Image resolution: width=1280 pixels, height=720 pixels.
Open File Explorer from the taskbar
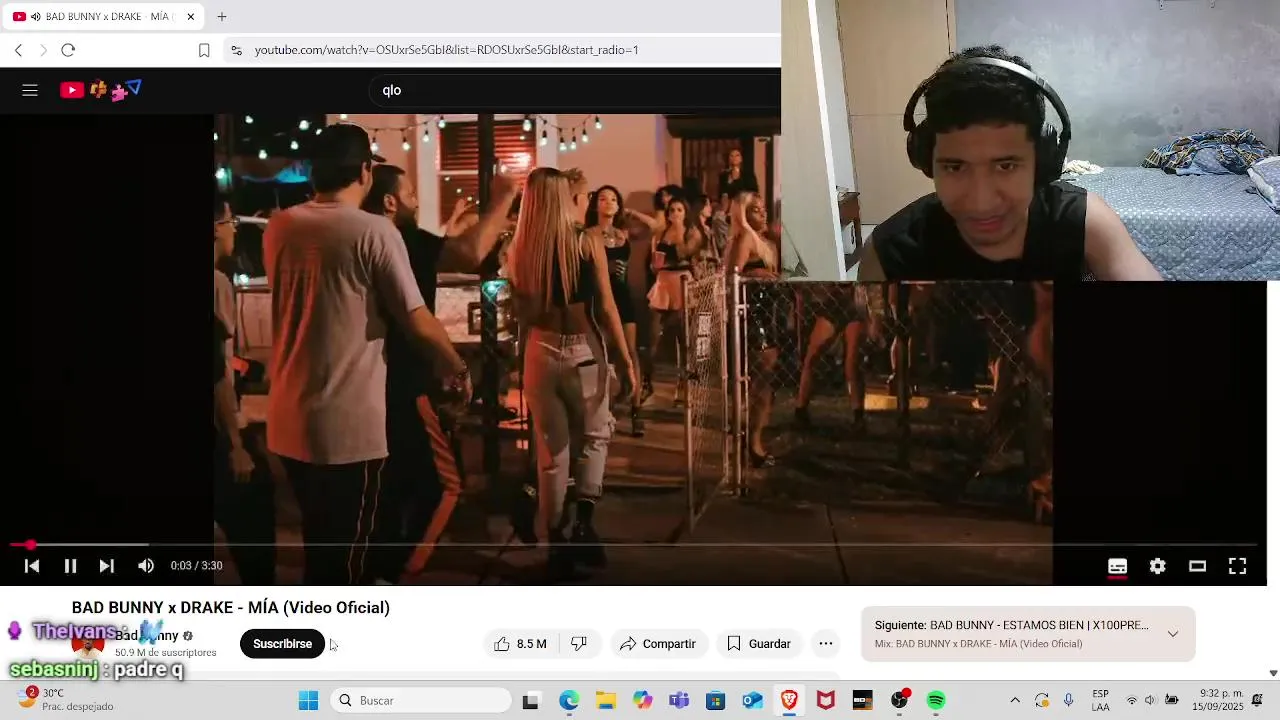tap(605, 701)
